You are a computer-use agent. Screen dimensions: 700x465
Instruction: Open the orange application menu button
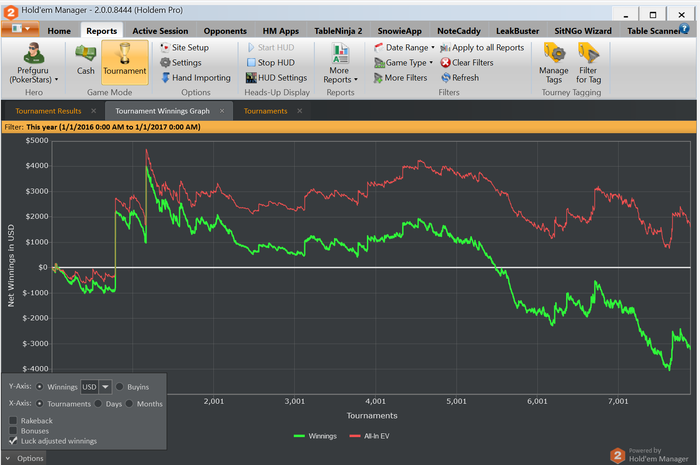point(20,29)
